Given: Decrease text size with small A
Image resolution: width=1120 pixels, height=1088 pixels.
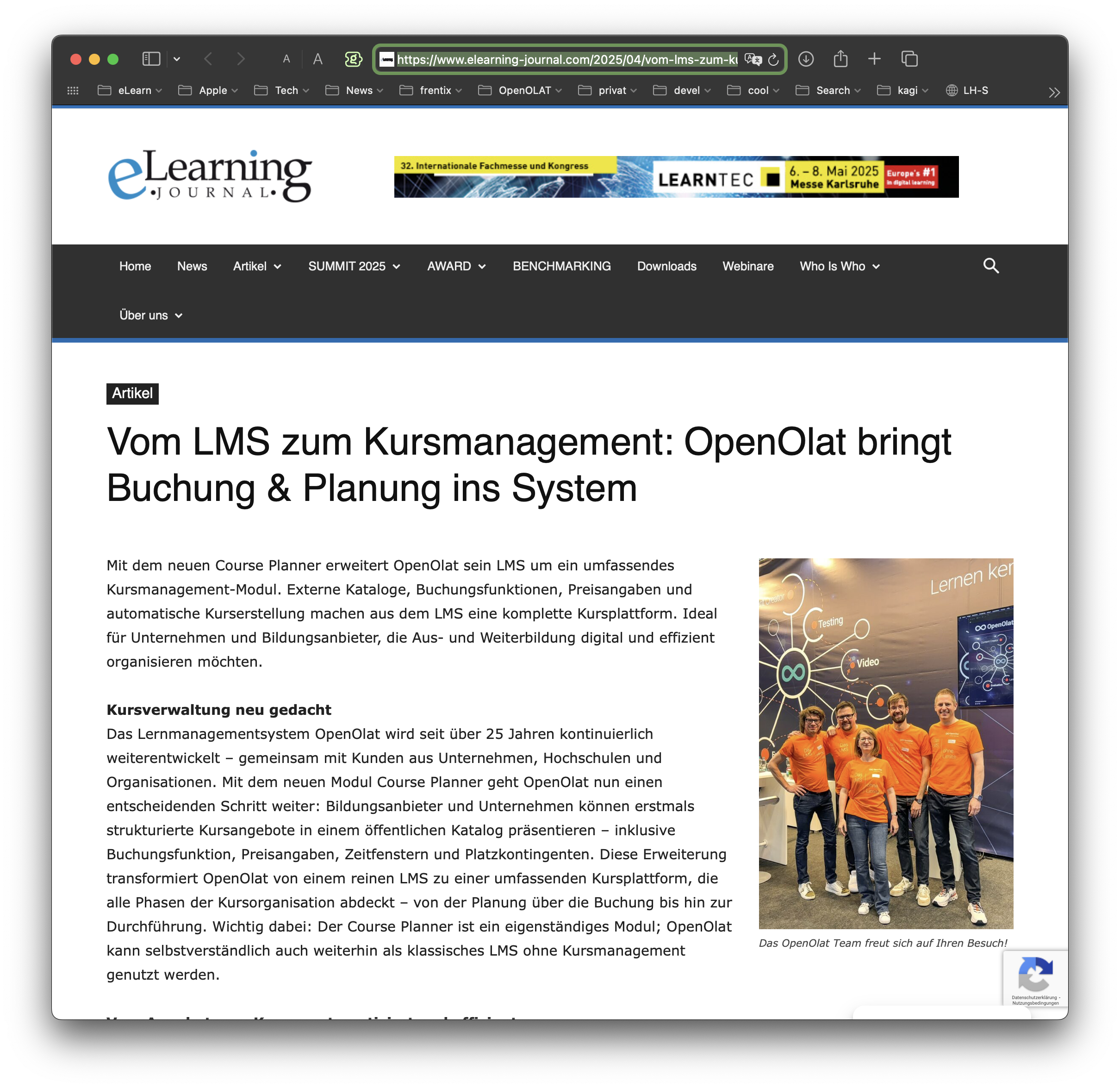Looking at the screenshot, I should point(286,59).
